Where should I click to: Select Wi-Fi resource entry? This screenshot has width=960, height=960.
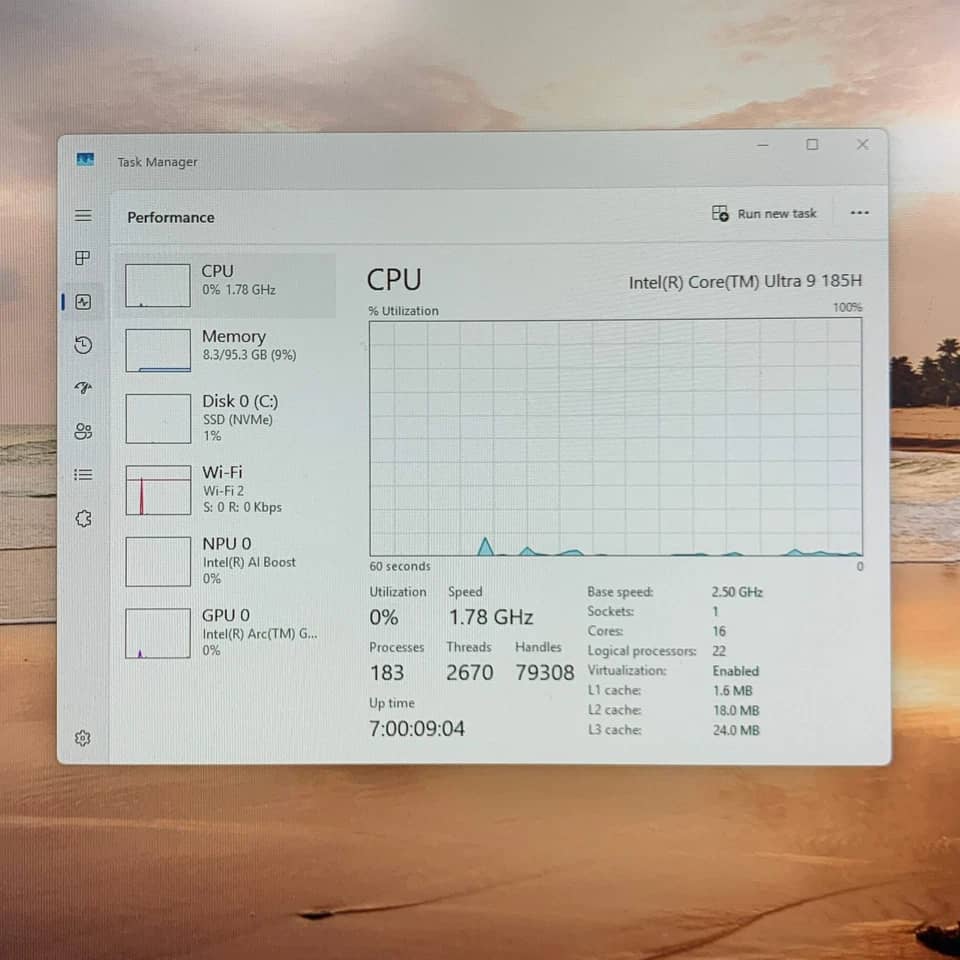(x=225, y=489)
